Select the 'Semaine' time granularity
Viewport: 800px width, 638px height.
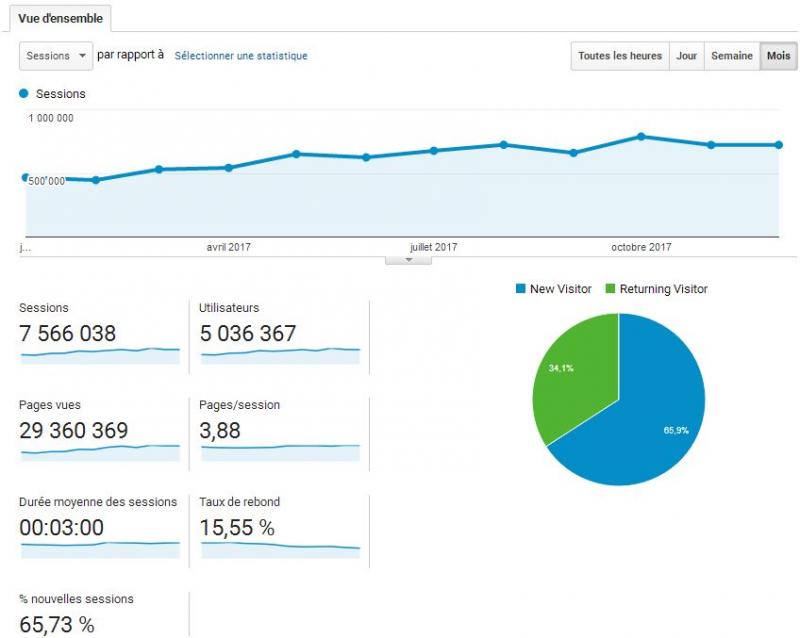tap(731, 56)
